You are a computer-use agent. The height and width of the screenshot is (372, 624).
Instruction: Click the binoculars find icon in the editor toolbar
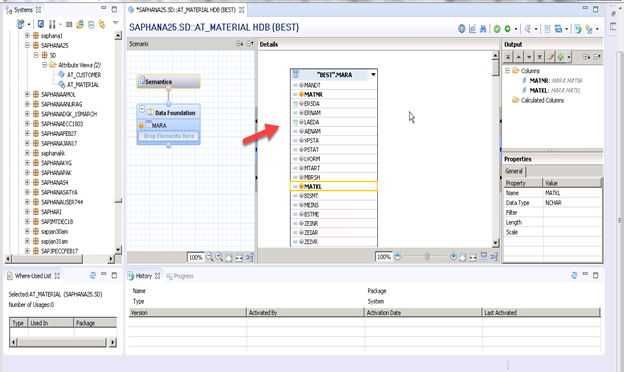point(483,29)
